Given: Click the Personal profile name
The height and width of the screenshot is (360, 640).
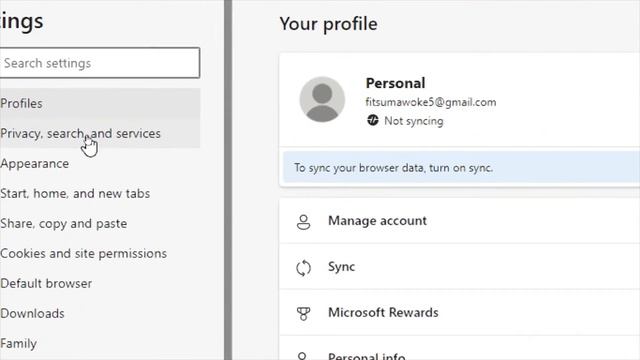Looking at the screenshot, I should (x=395, y=83).
